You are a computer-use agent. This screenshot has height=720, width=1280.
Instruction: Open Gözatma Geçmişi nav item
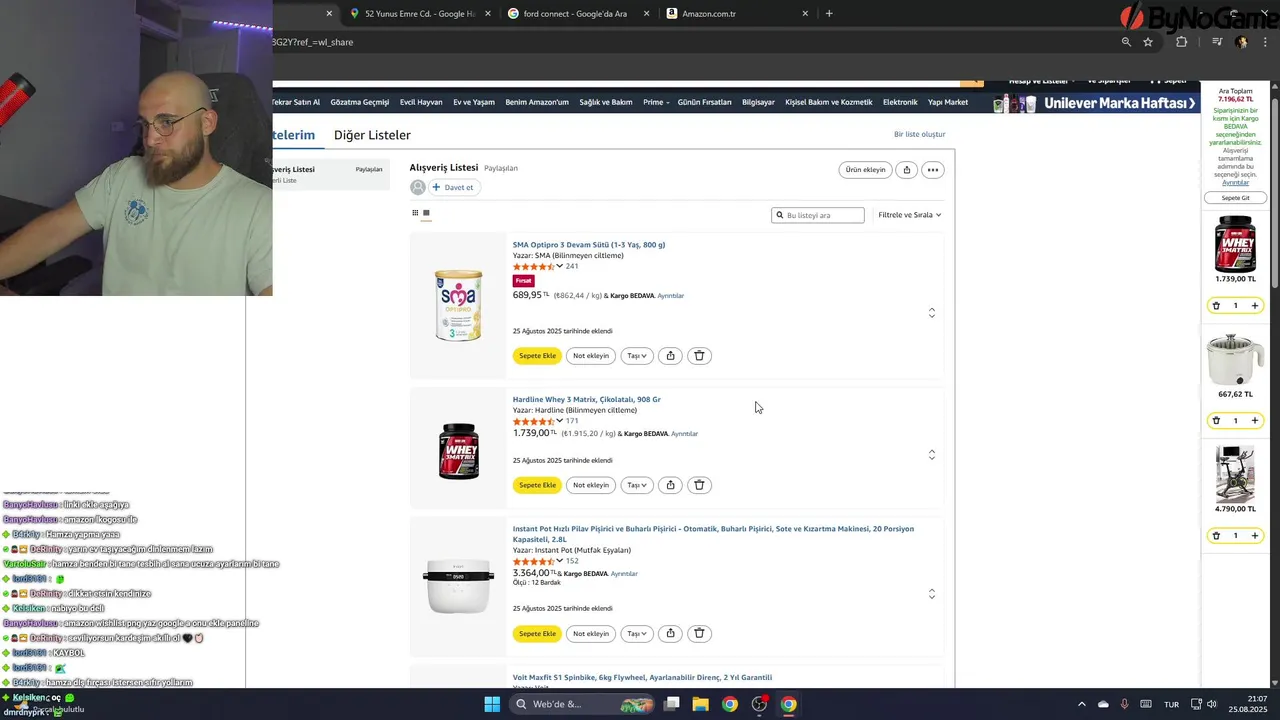coord(360,102)
